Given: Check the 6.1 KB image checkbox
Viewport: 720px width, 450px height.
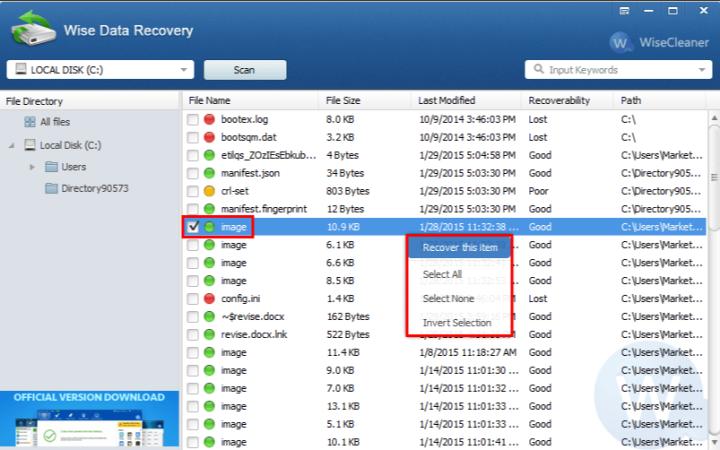Looking at the screenshot, I should tap(193, 245).
